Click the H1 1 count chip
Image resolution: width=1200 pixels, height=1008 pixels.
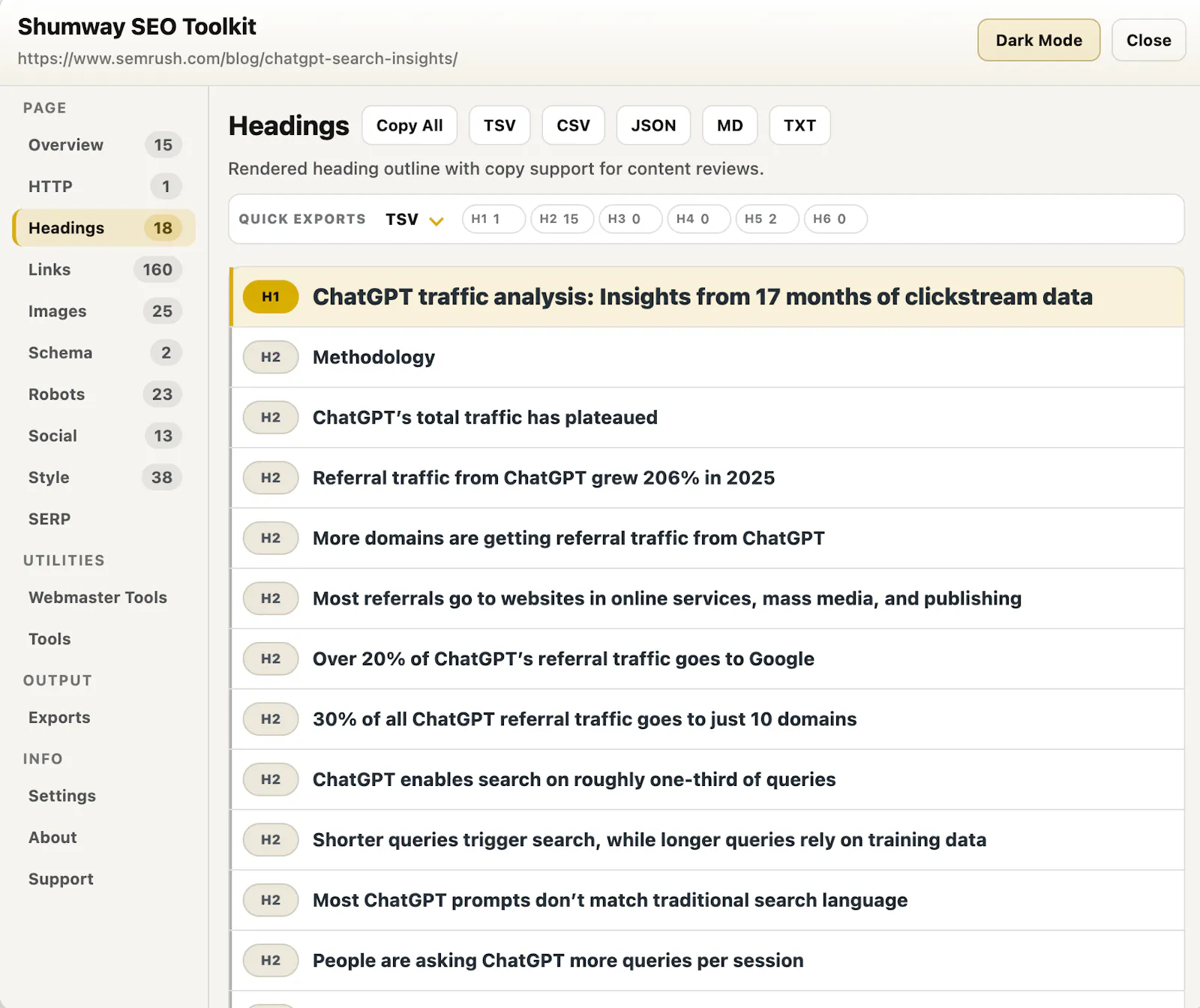tap(493, 219)
